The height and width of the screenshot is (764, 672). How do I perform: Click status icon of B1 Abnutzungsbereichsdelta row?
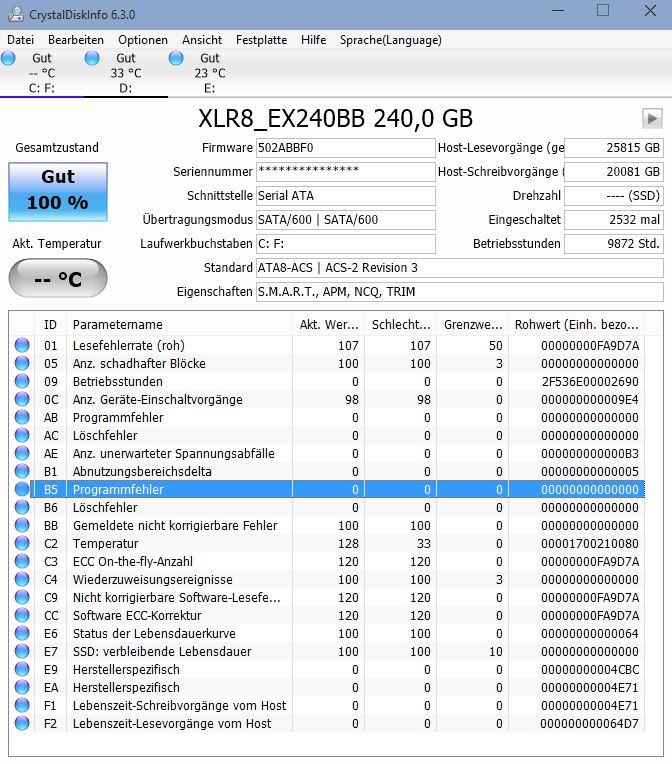coord(22,471)
